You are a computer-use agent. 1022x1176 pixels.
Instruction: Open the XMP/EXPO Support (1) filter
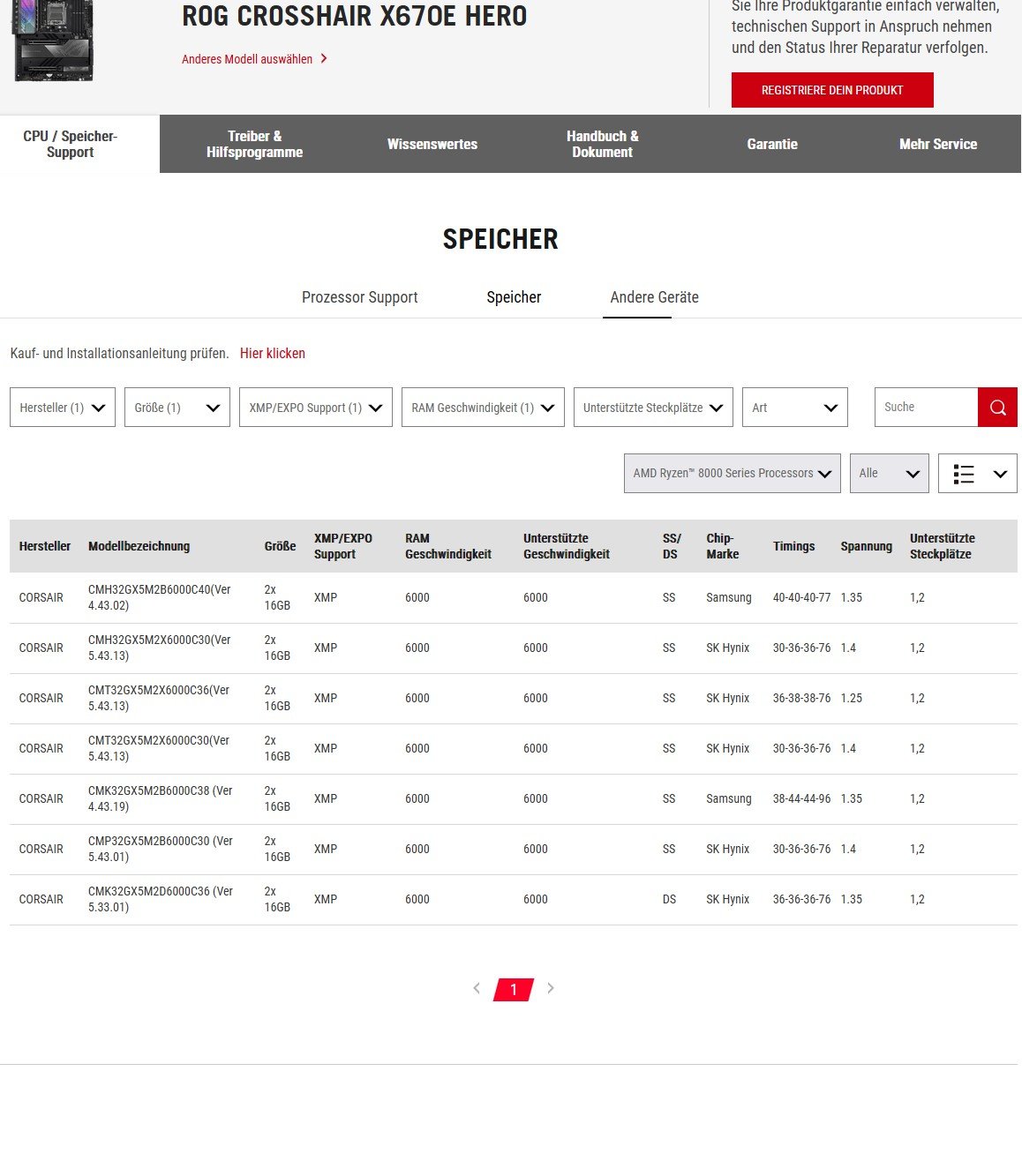tap(316, 408)
